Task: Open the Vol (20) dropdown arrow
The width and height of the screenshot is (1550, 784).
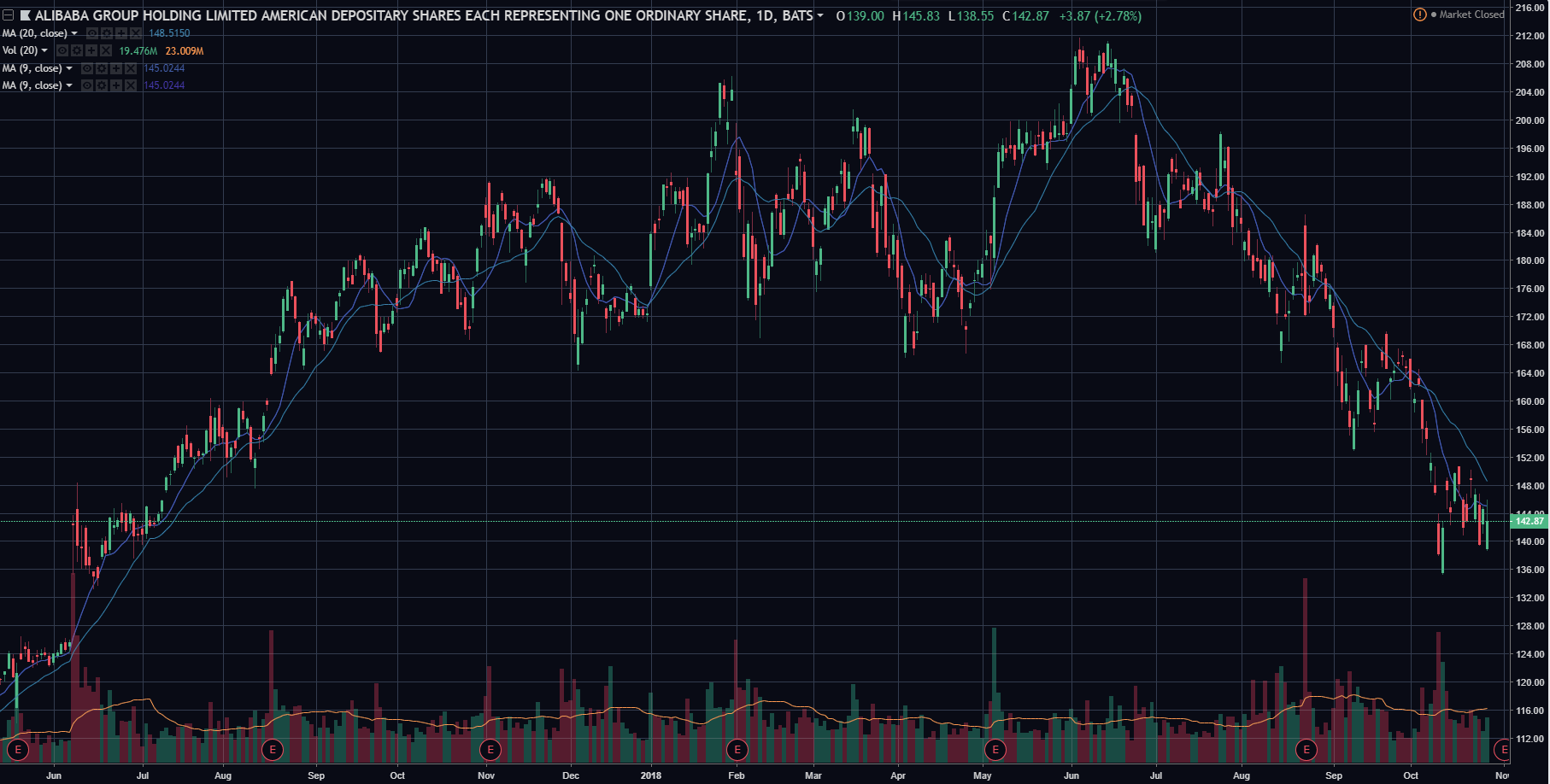Action: click(x=44, y=50)
